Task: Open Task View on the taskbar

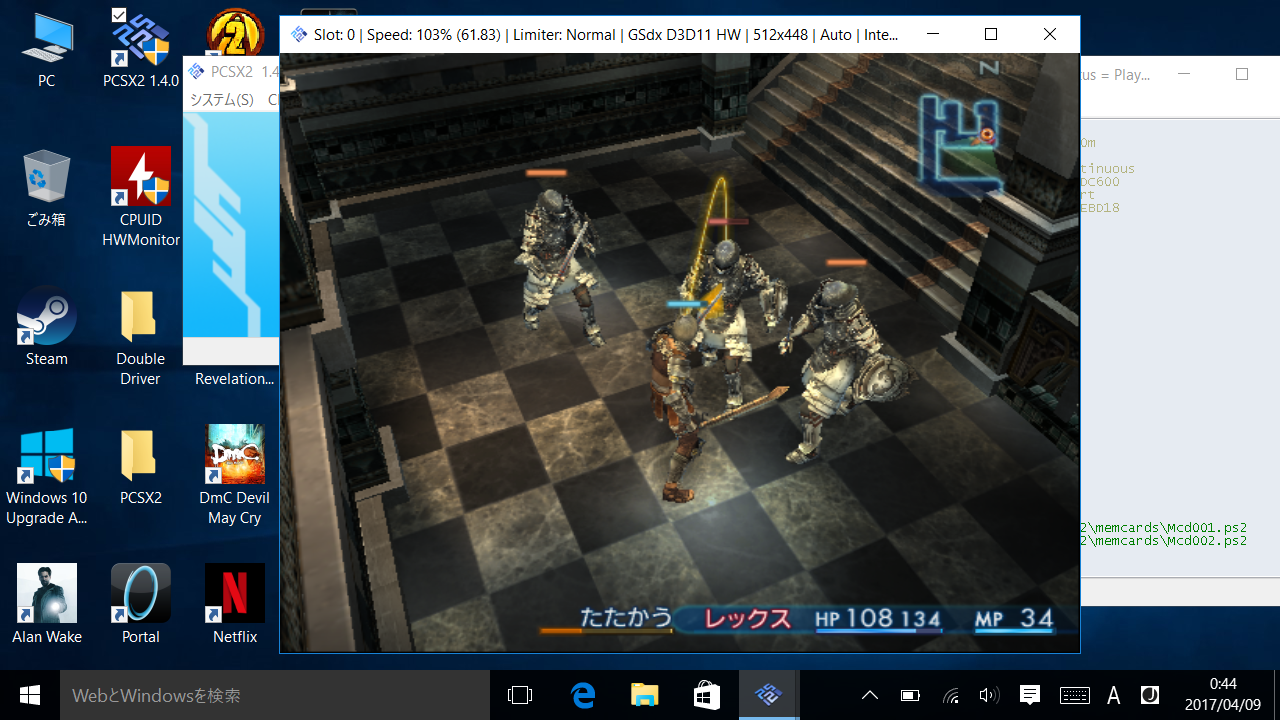Action: click(520, 695)
